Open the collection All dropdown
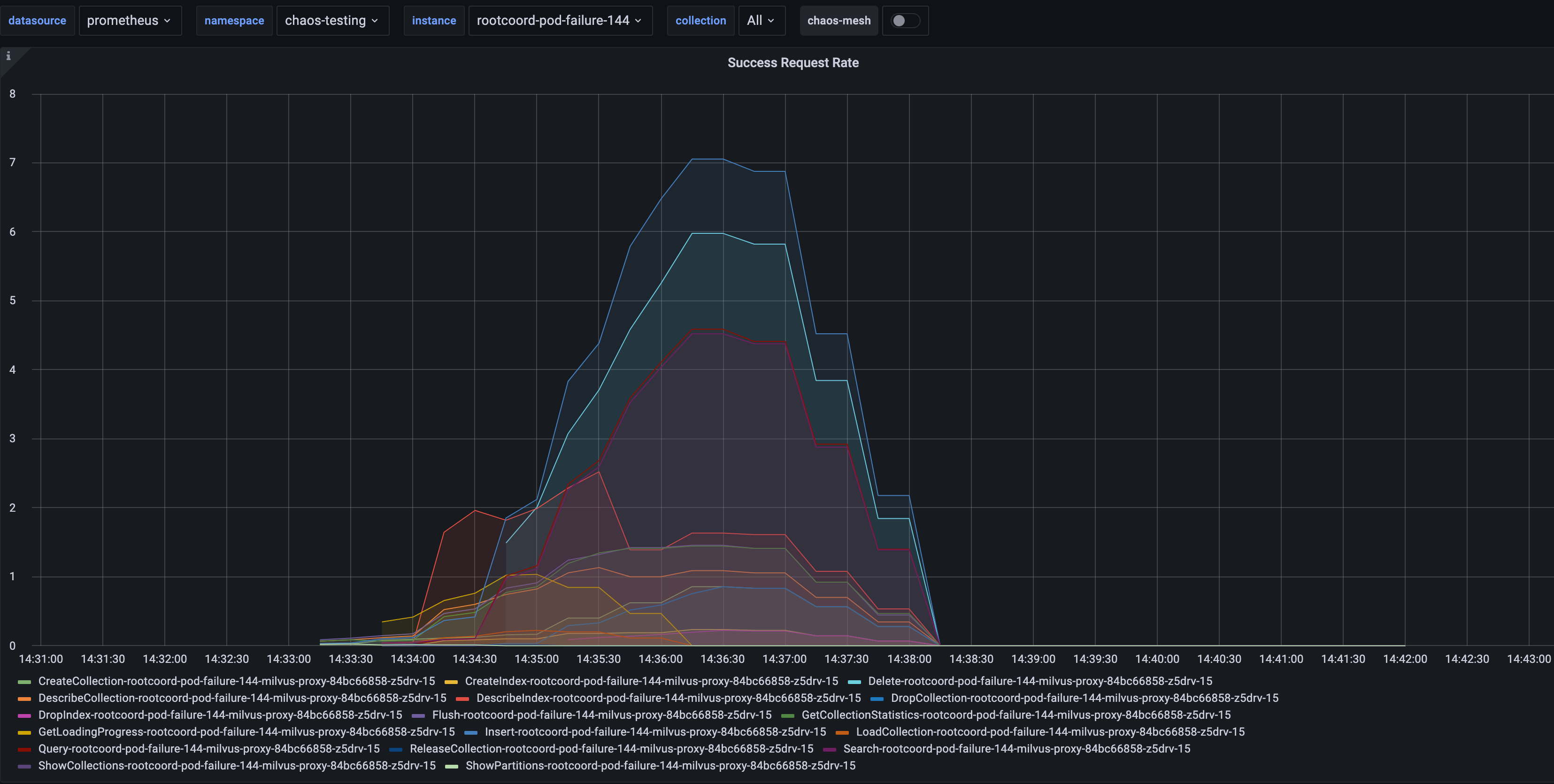1554x784 pixels. pos(762,21)
